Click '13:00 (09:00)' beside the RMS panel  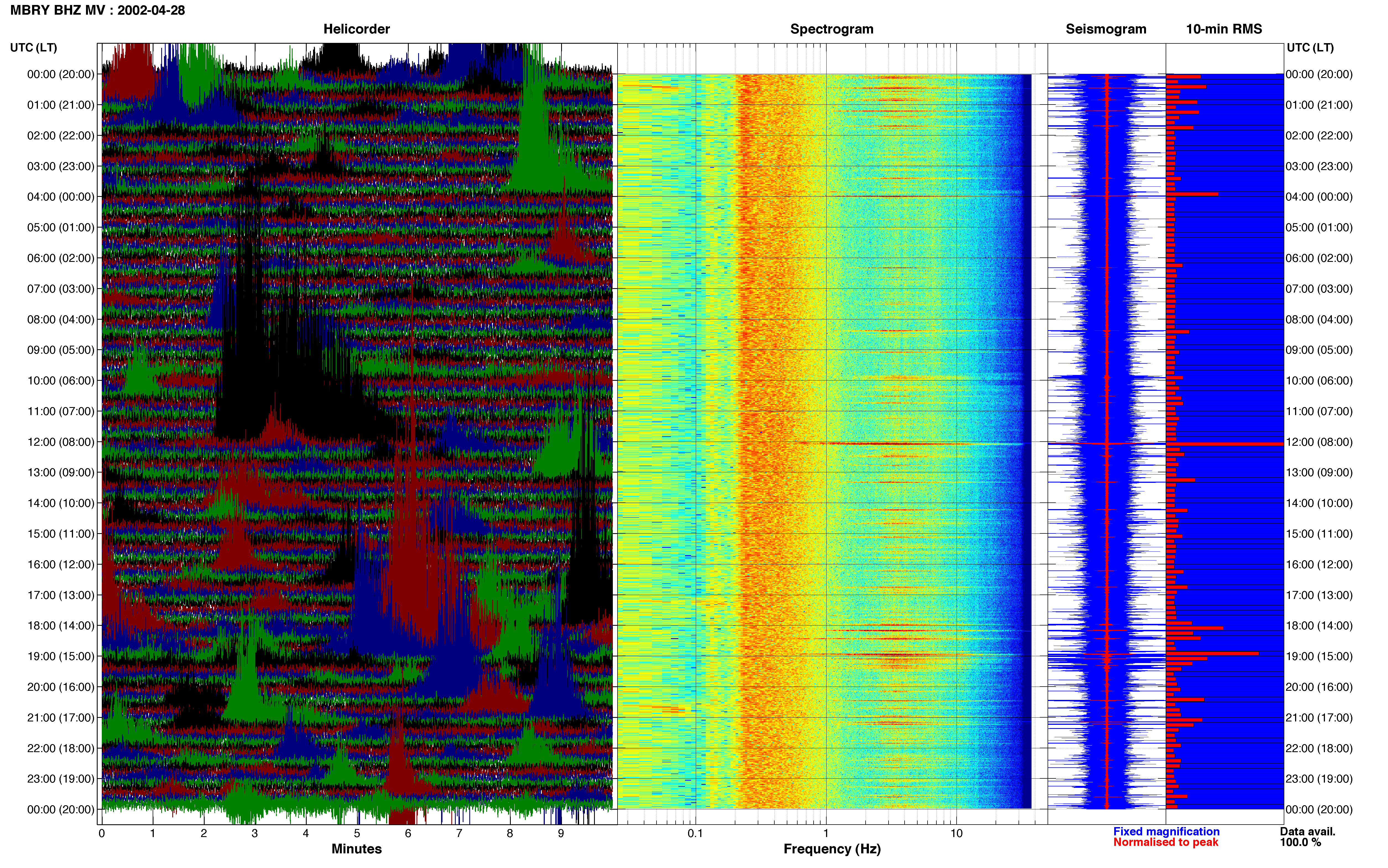[1319, 473]
